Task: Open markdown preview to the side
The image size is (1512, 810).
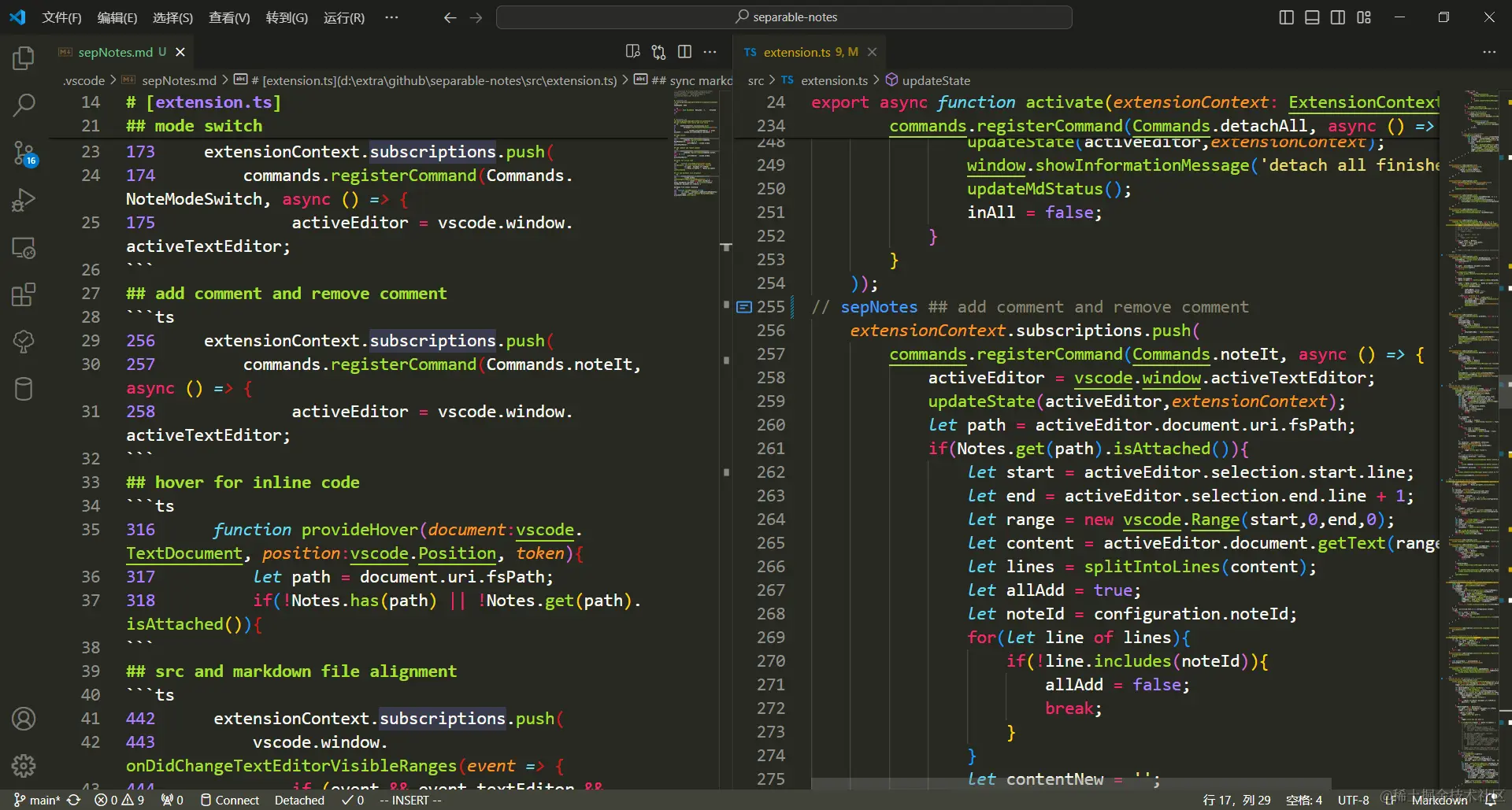Action: click(x=632, y=52)
